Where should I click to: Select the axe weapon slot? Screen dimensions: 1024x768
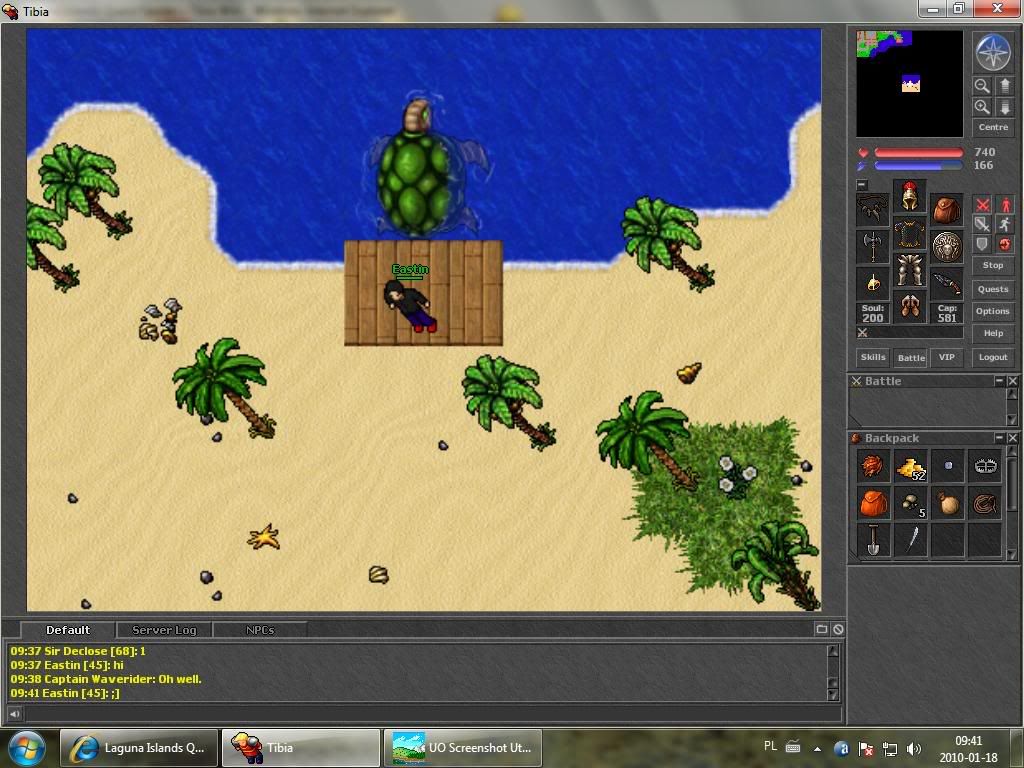point(872,246)
